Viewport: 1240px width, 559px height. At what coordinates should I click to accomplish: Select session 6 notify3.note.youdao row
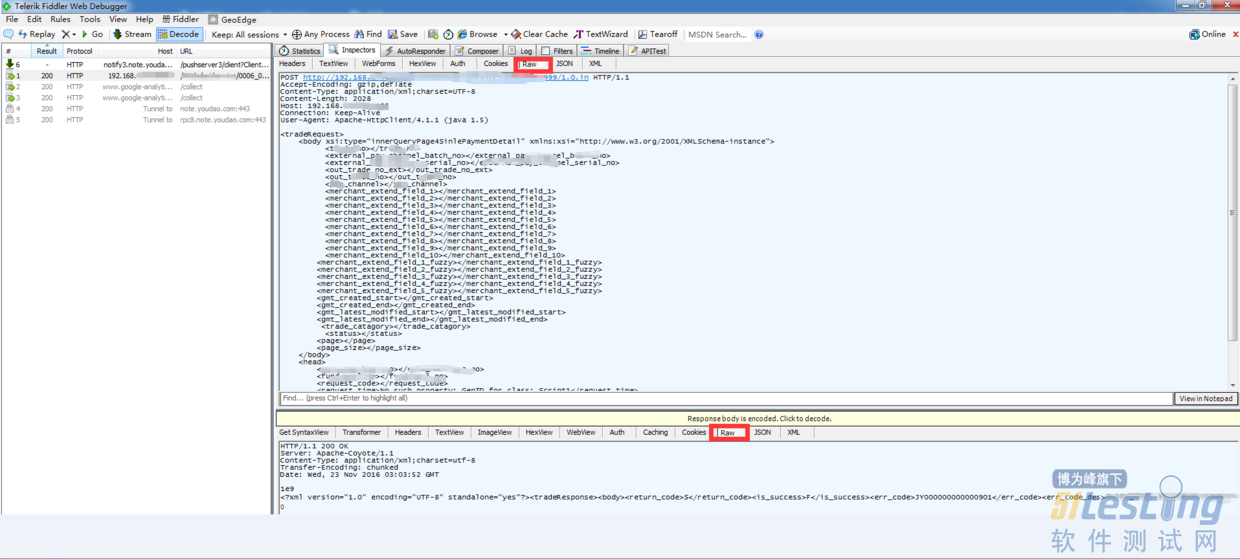136,64
